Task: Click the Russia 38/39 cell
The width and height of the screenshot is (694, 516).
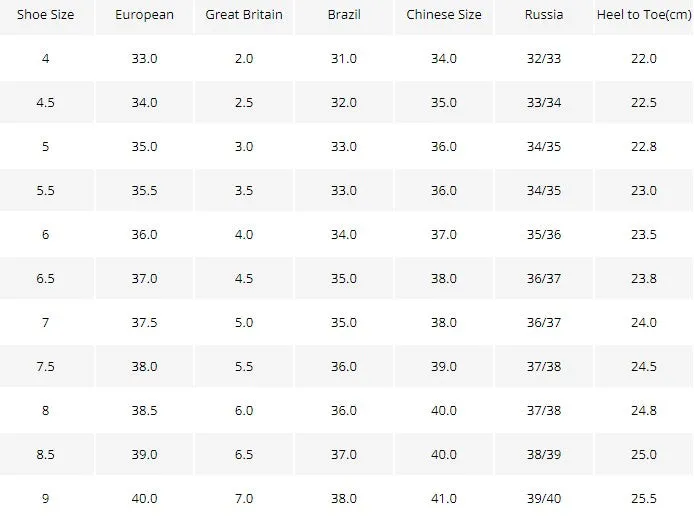Action: click(x=544, y=454)
